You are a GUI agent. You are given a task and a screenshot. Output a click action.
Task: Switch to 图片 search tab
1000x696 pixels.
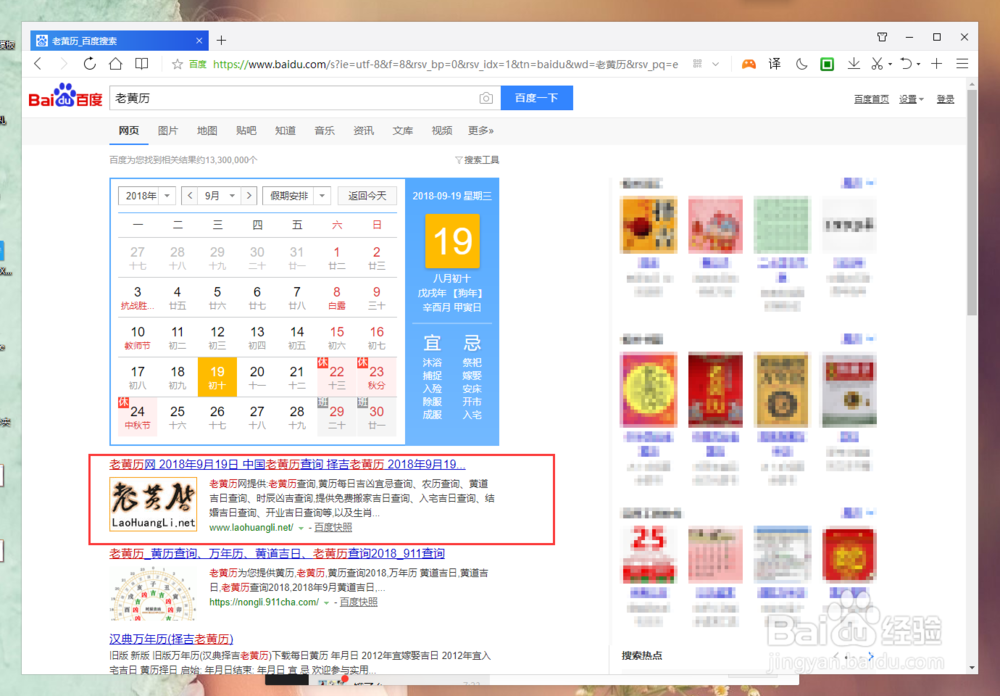click(x=168, y=130)
